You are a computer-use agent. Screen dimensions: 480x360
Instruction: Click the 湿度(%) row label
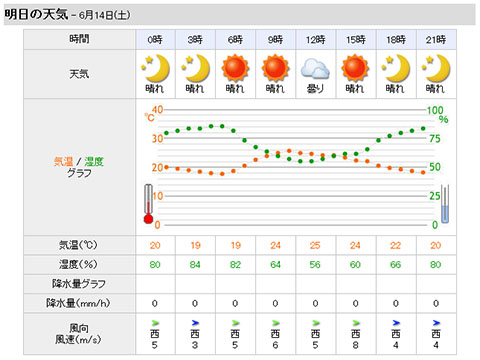tap(78, 264)
